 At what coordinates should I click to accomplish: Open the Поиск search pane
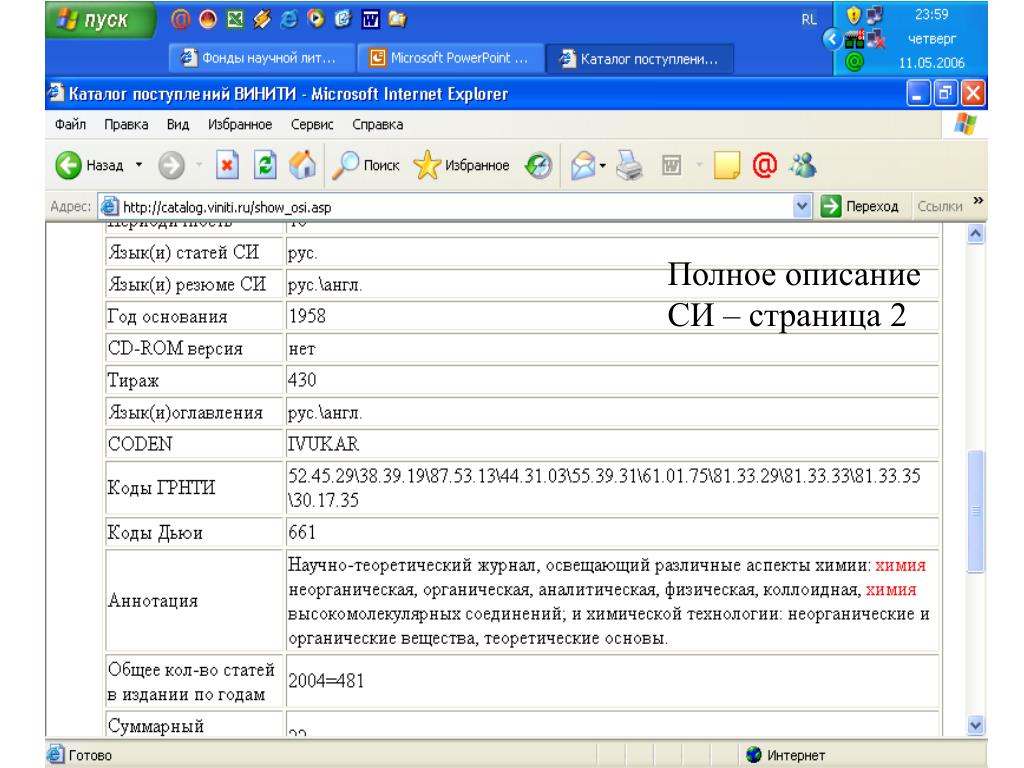tap(366, 165)
